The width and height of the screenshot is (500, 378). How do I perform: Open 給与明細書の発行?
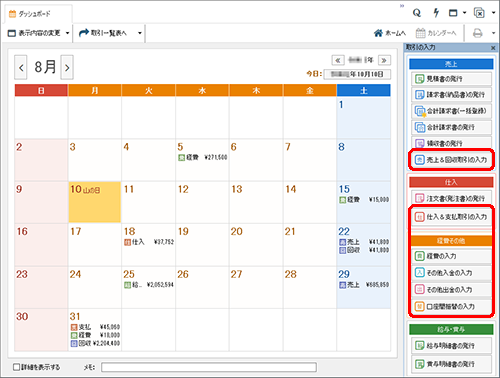pyautogui.click(x=451, y=346)
